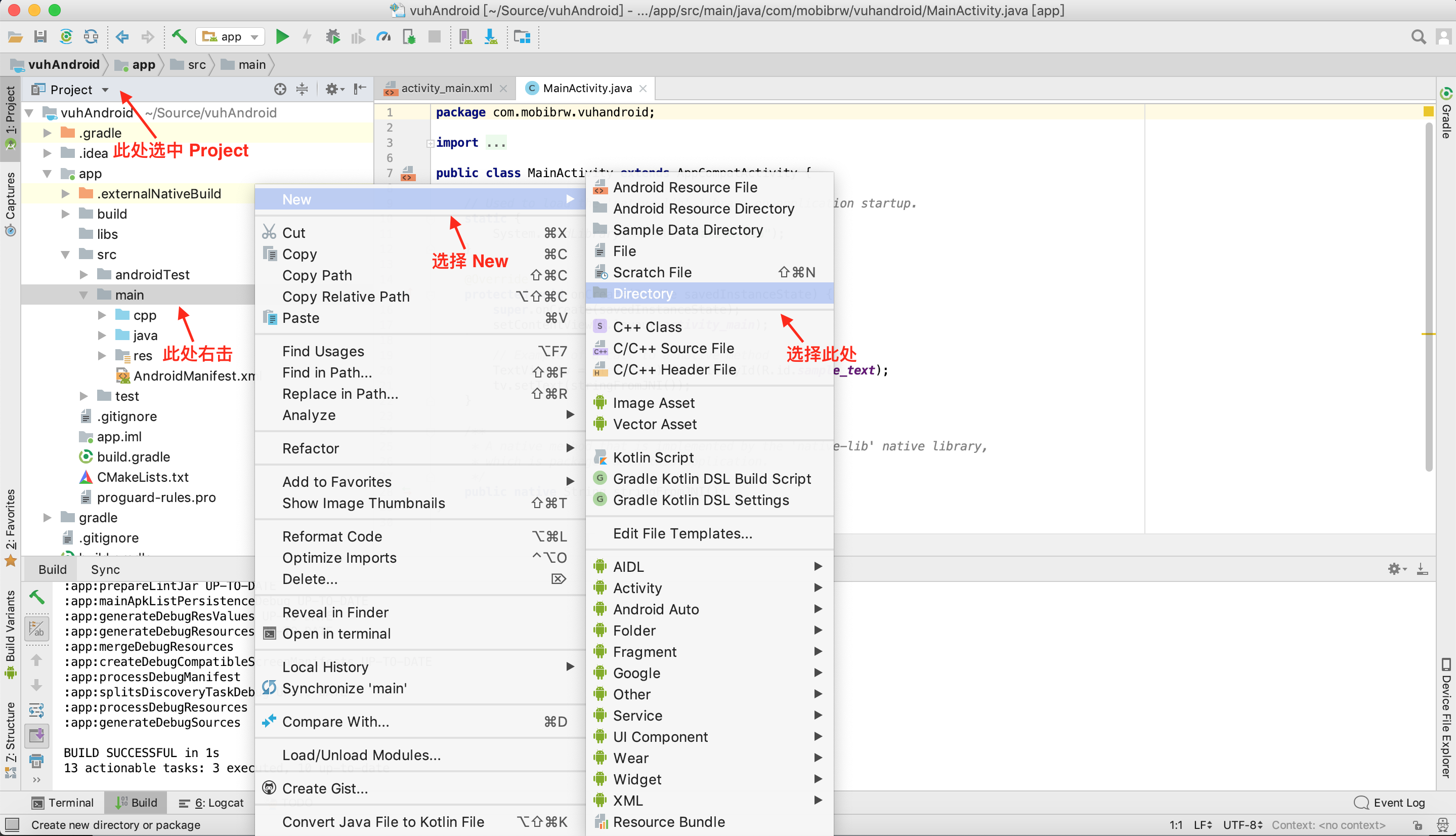Click Copy Path in context menu

coord(420,276)
